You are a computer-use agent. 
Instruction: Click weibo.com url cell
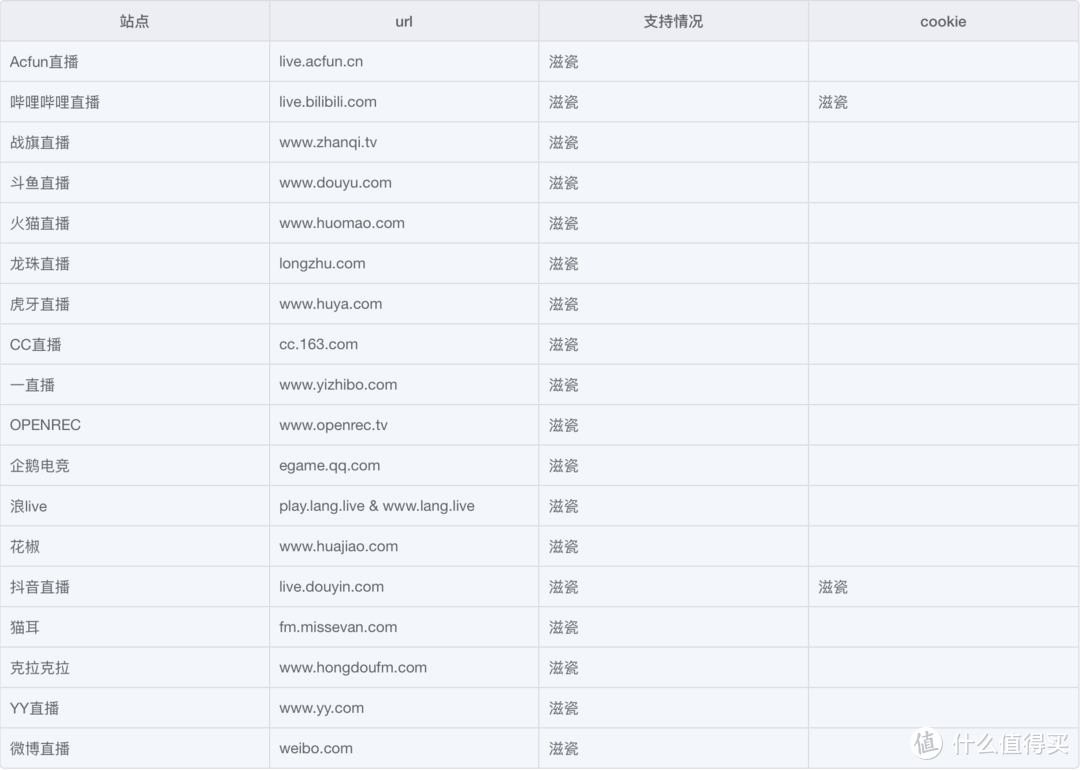[x=404, y=749]
